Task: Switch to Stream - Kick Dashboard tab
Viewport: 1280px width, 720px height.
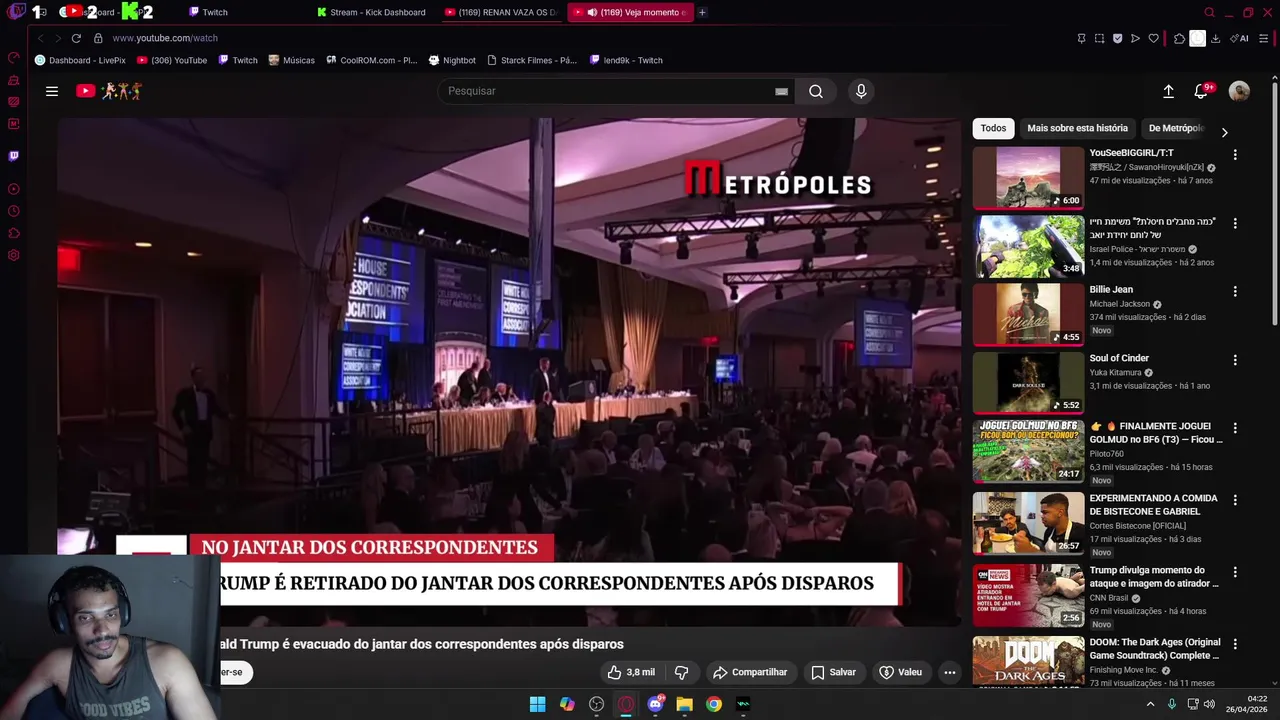Action: [371, 12]
